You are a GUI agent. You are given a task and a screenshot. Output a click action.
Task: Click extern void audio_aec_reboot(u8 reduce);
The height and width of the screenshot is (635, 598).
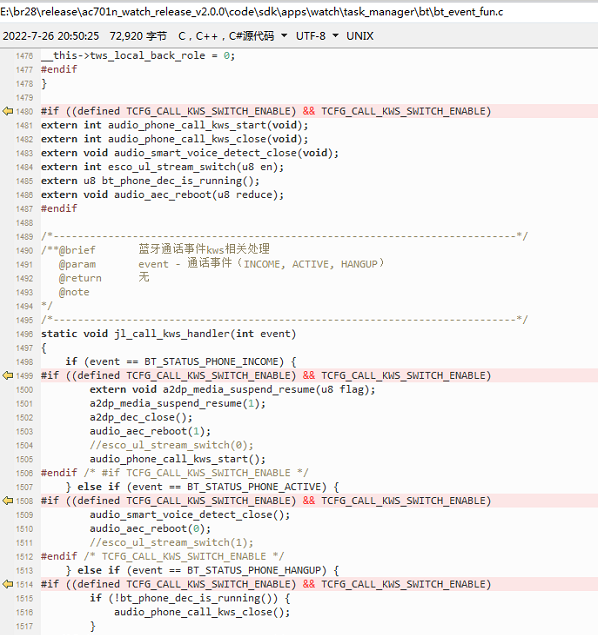pyautogui.click(x=162, y=194)
